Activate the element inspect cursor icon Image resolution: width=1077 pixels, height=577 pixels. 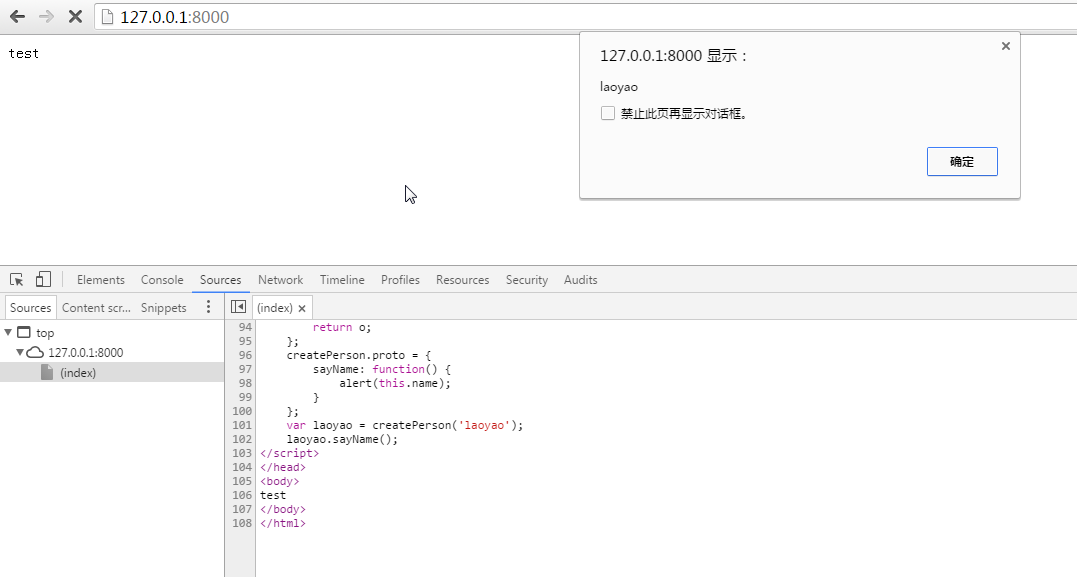pyautogui.click(x=16, y=280)
